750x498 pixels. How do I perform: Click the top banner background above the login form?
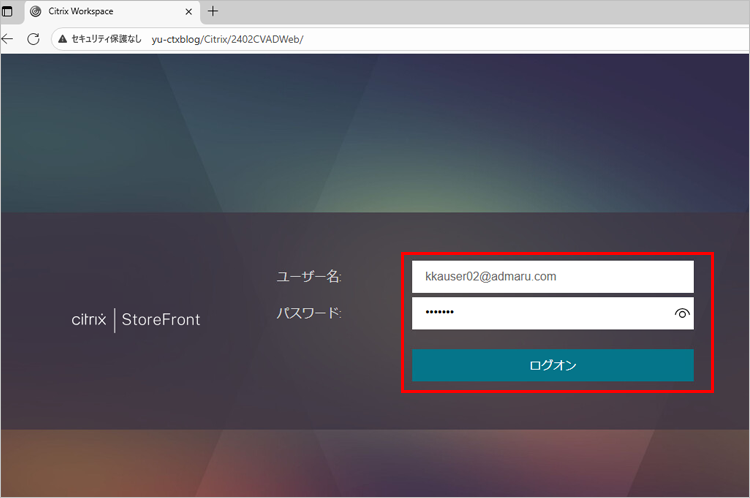click(x=375, y=130)
